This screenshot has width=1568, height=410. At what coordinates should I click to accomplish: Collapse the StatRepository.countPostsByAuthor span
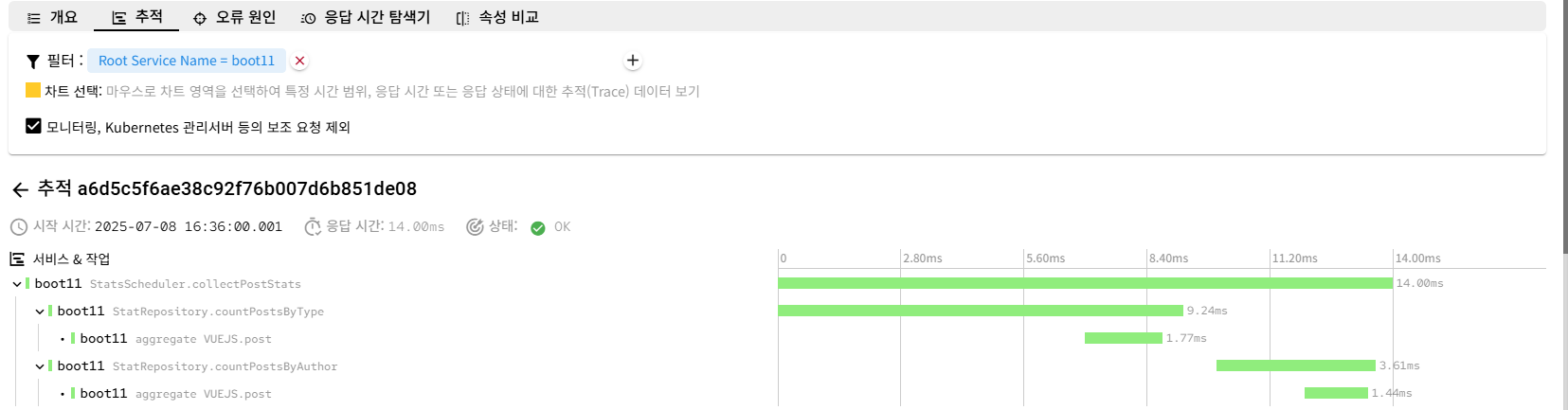[40, 366]
